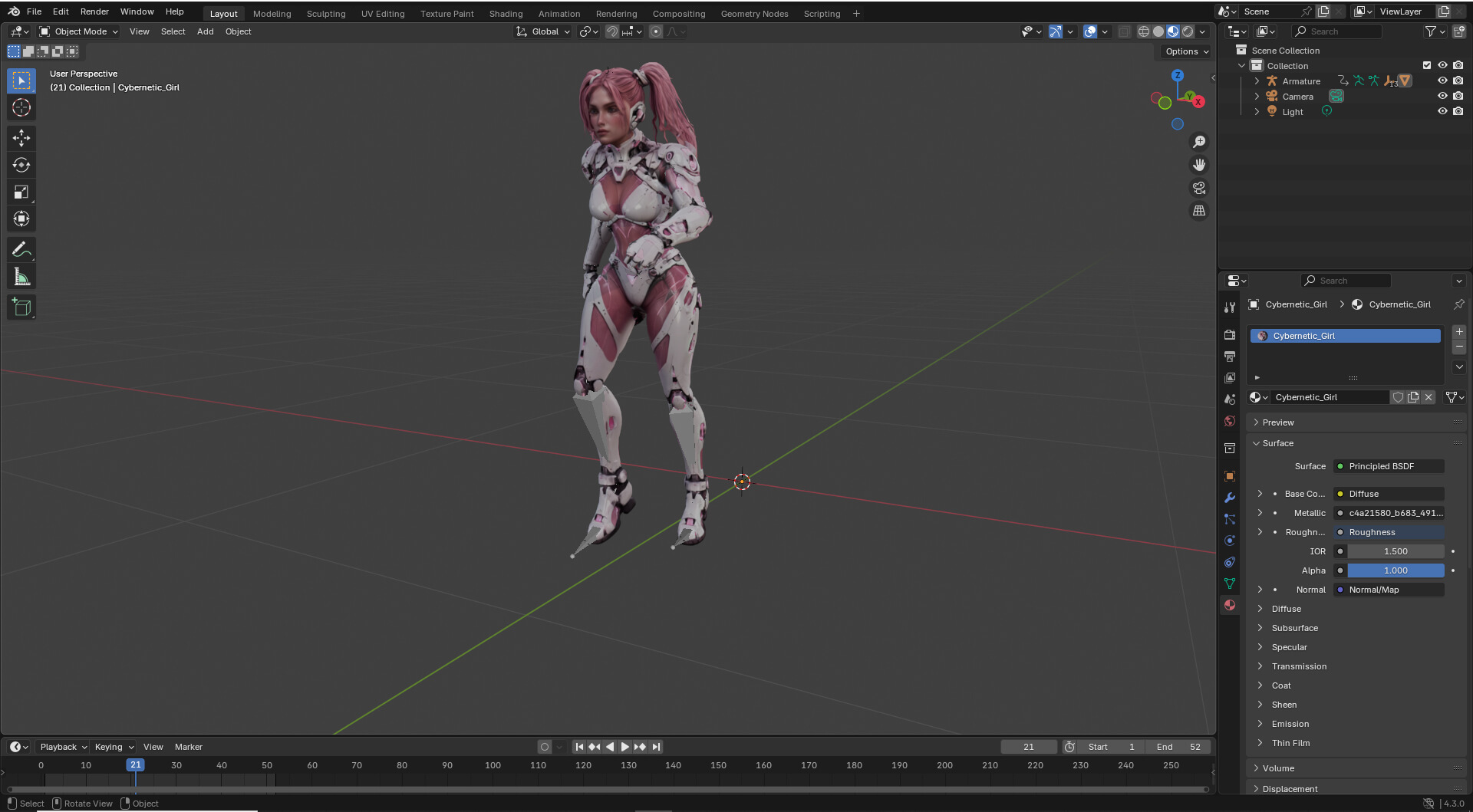
Task: Open the World properties globe tab
Action: pos(1230,421)
